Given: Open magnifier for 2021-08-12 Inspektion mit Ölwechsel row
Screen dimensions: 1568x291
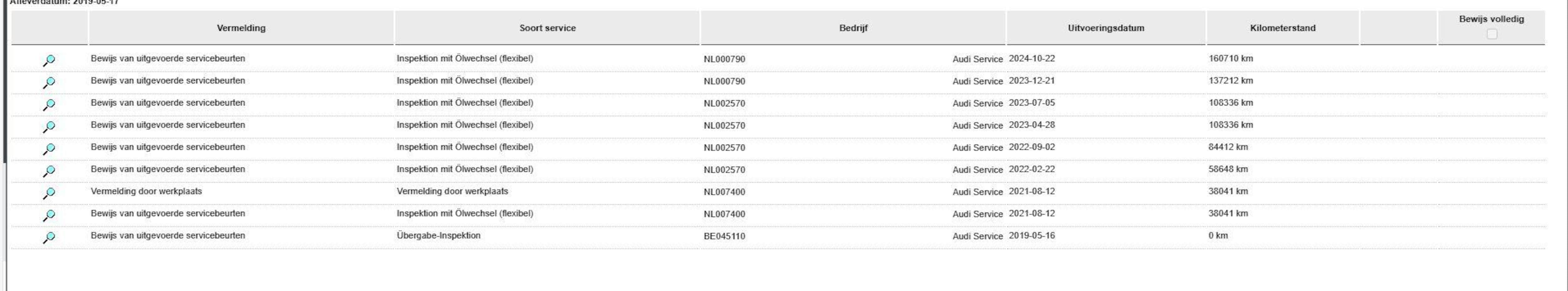Looking at the screenshot, I should click(x=49, y=215).
